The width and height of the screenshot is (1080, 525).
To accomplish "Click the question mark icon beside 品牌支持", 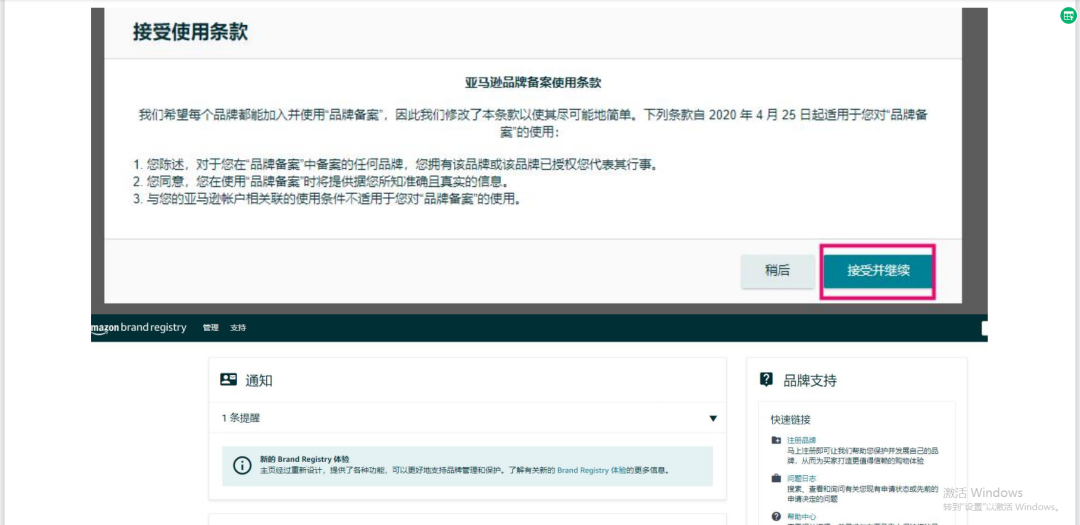I will (x=766, y=380).
